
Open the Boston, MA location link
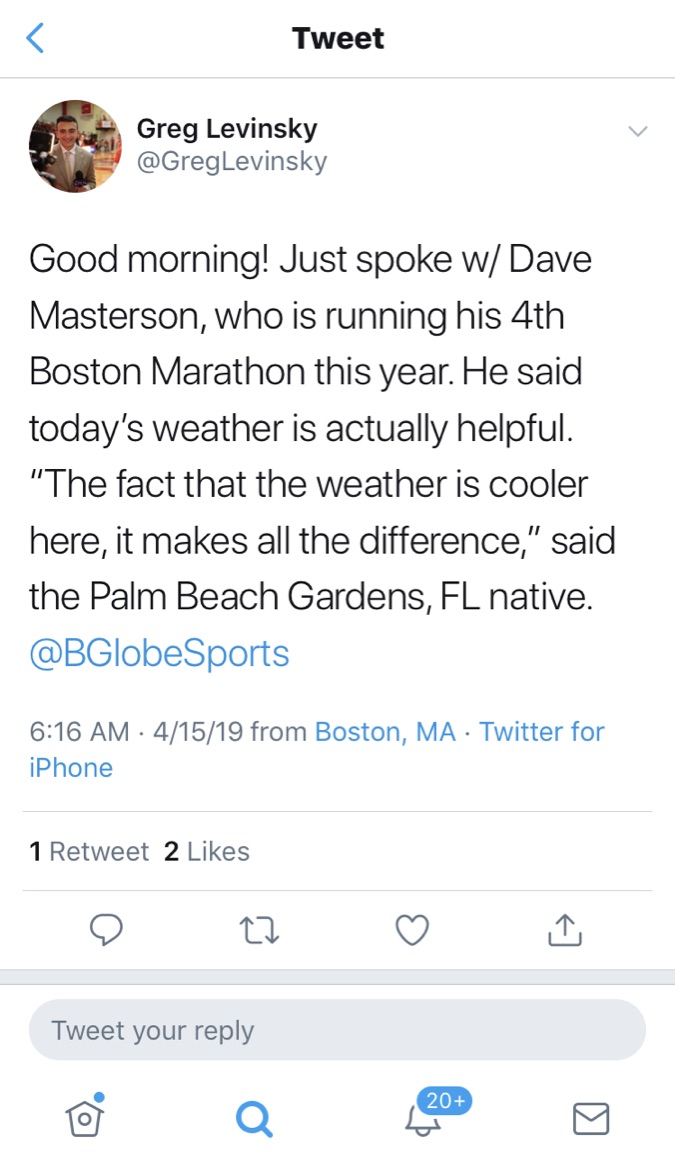(x=385, y=732)
